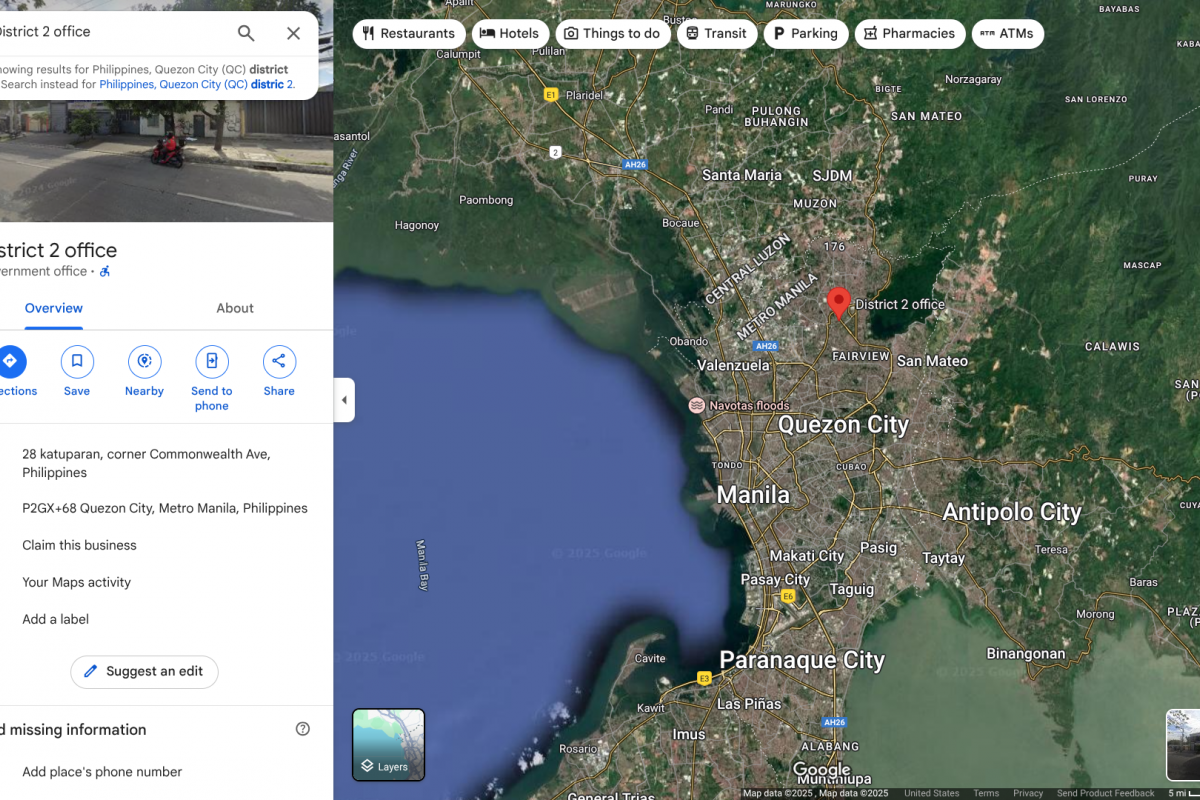Filter map by Restaurants
The width and height of the screenshot is (1200, 800).
[x=408, y=33]
